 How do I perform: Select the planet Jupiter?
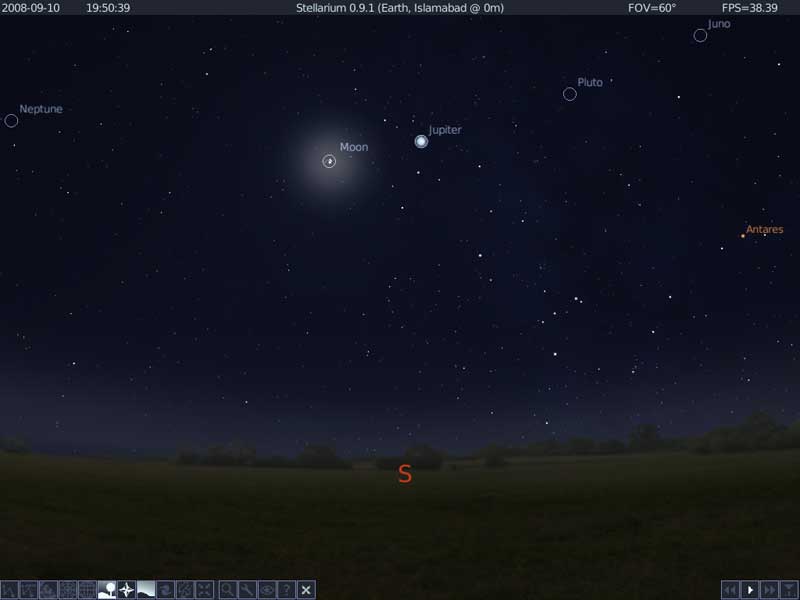pos(421,142)
